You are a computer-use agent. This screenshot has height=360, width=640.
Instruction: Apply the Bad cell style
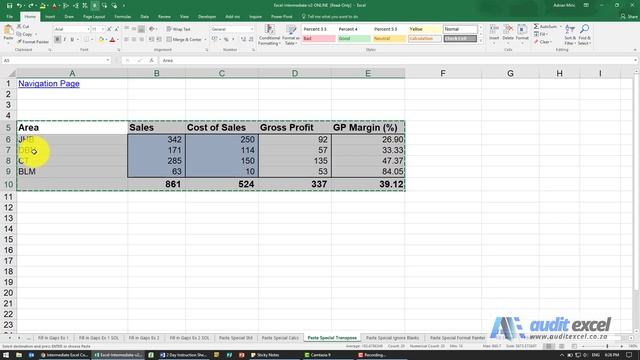319,39
